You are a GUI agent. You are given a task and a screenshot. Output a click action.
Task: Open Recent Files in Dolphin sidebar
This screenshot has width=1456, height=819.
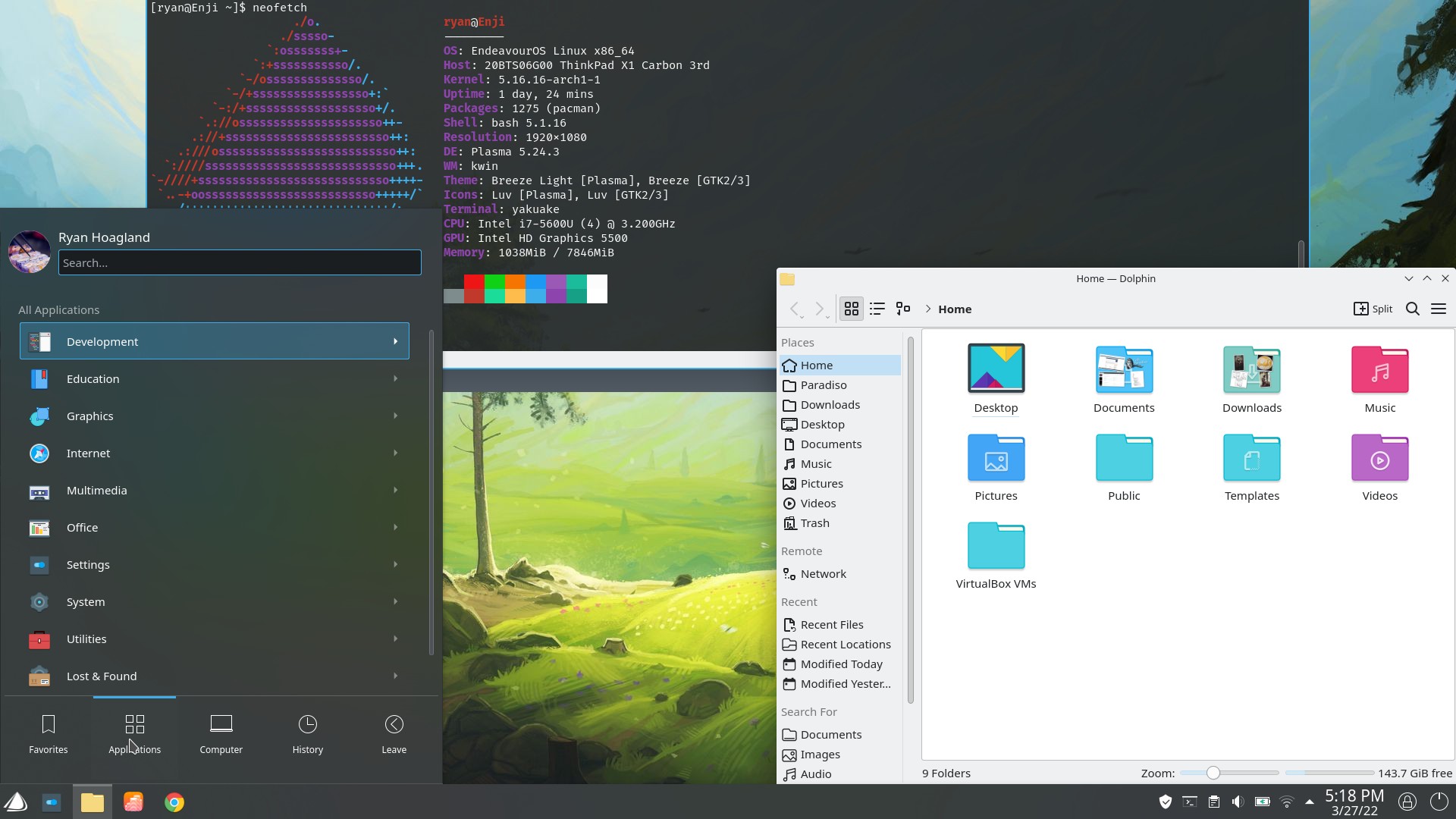(x=840, y=625)
